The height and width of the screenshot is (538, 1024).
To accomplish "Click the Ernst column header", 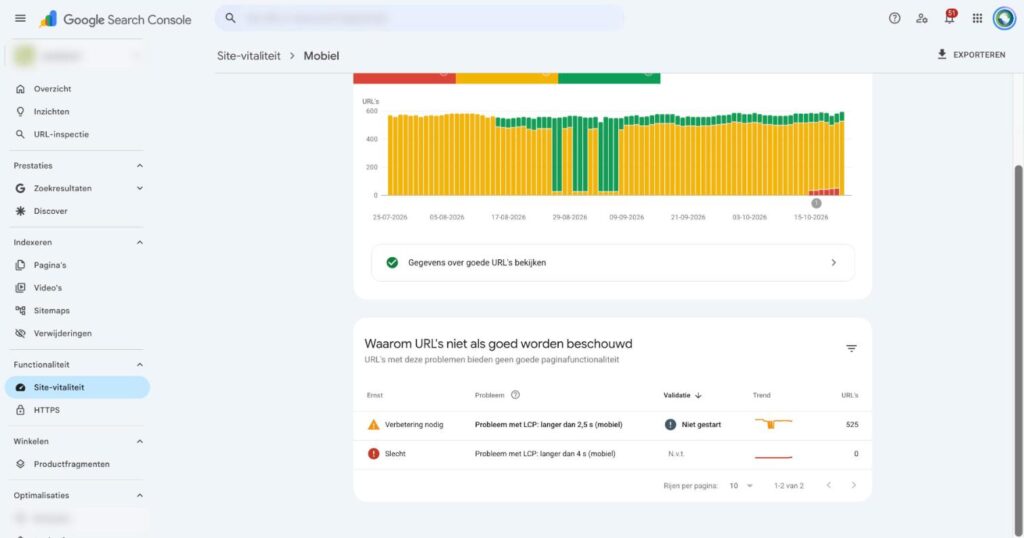I will pos(375,395).
